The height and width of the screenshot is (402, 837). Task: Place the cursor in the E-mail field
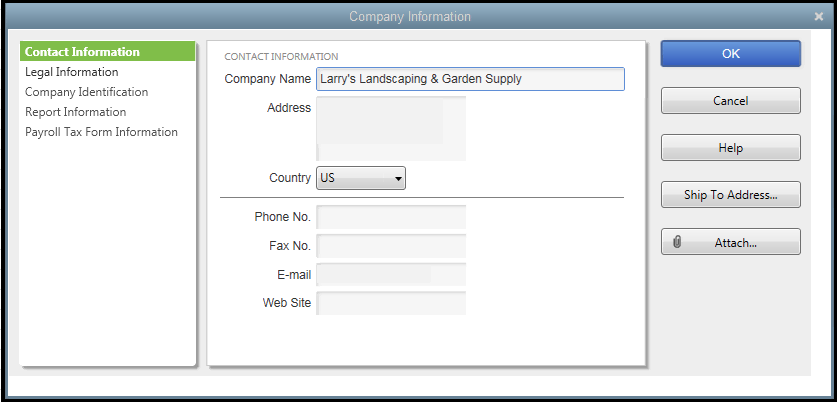pos(391,275)
